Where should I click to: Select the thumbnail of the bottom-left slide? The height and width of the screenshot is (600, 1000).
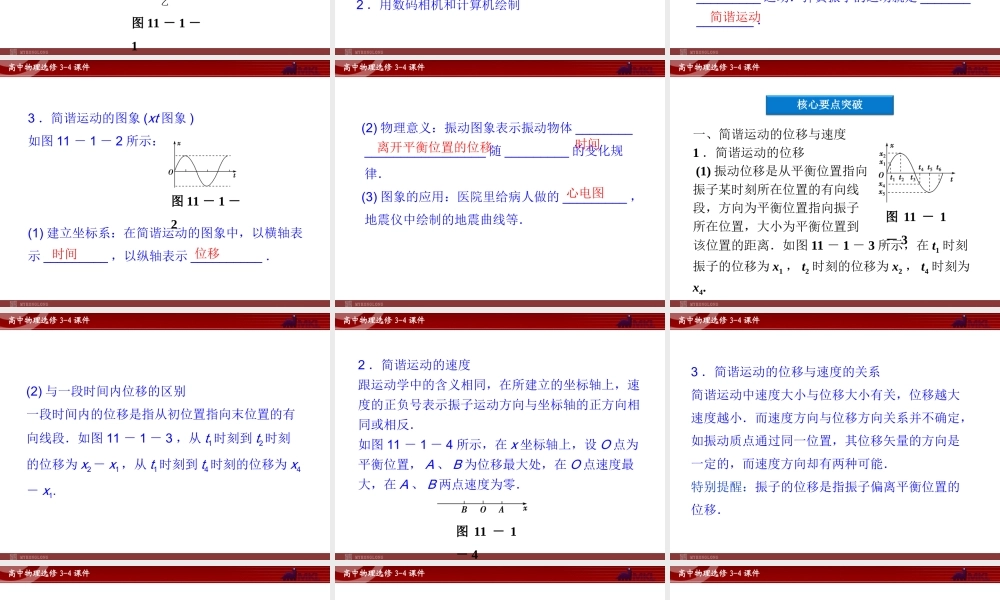(x=165, y=450)
